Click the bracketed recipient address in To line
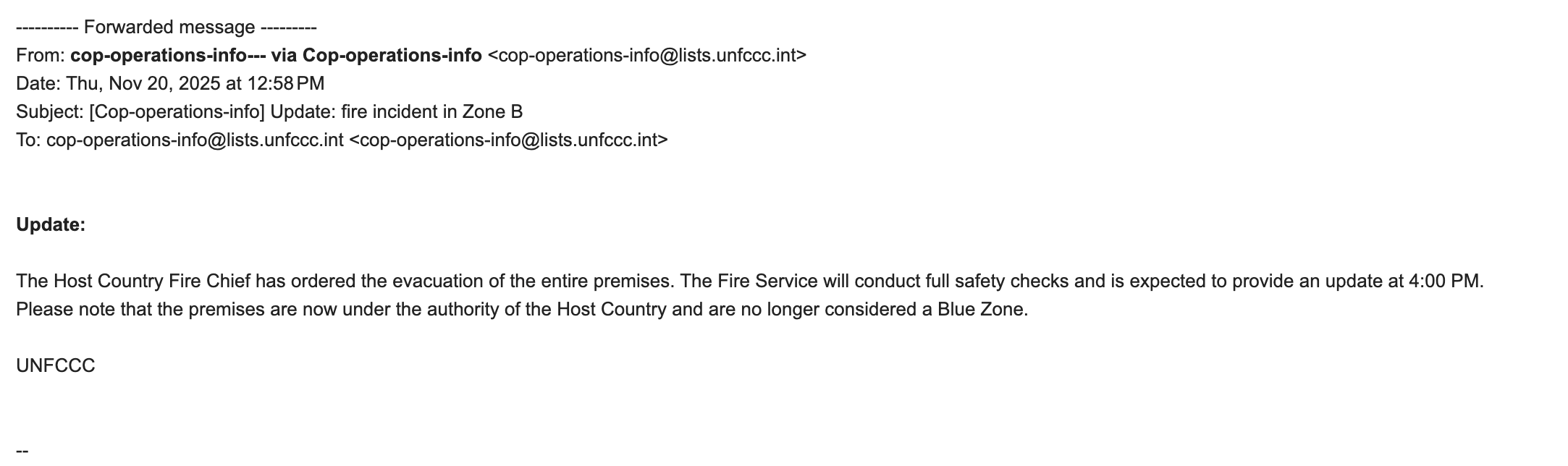The width and height of the screenshot is (1568, 466). point(508,140)
